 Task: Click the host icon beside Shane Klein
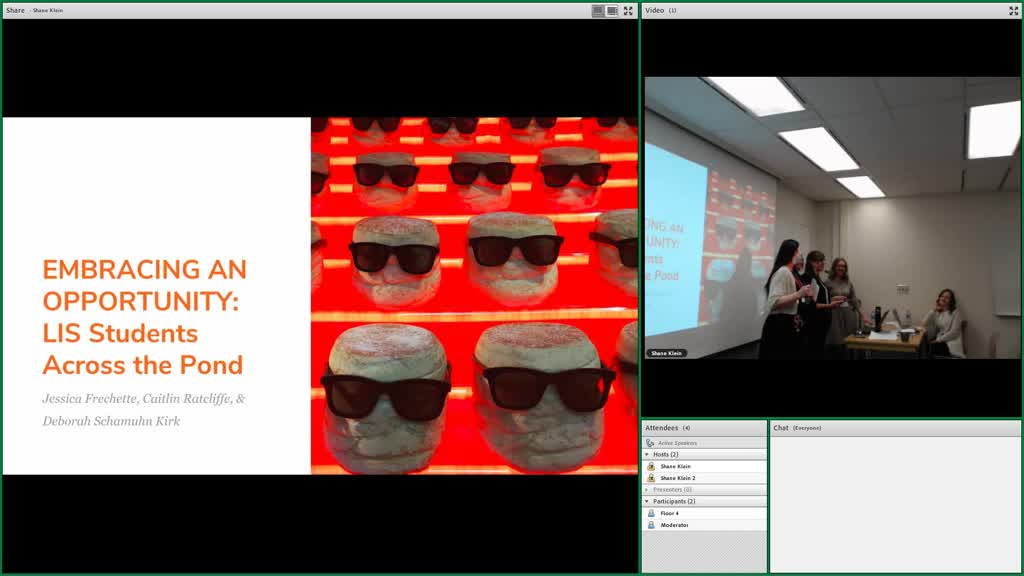click(651, 466)
